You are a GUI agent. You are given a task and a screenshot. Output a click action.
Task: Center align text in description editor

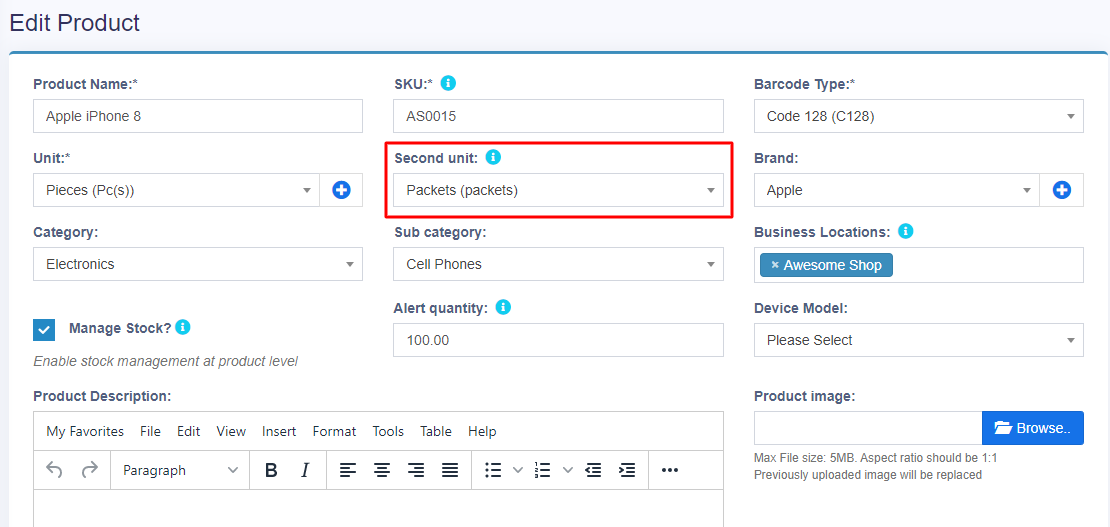click(x=381, y=470)
